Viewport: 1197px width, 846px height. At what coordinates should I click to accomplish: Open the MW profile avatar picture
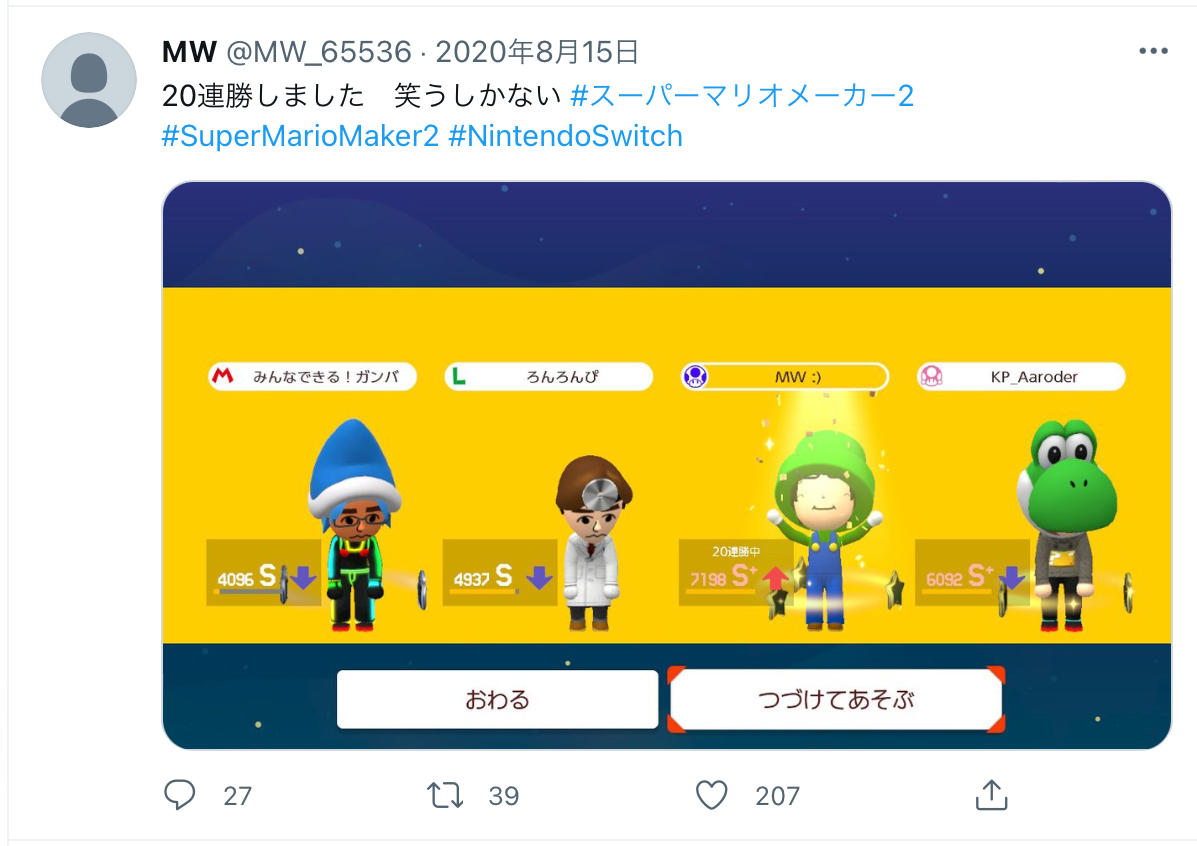coord(89,80)
